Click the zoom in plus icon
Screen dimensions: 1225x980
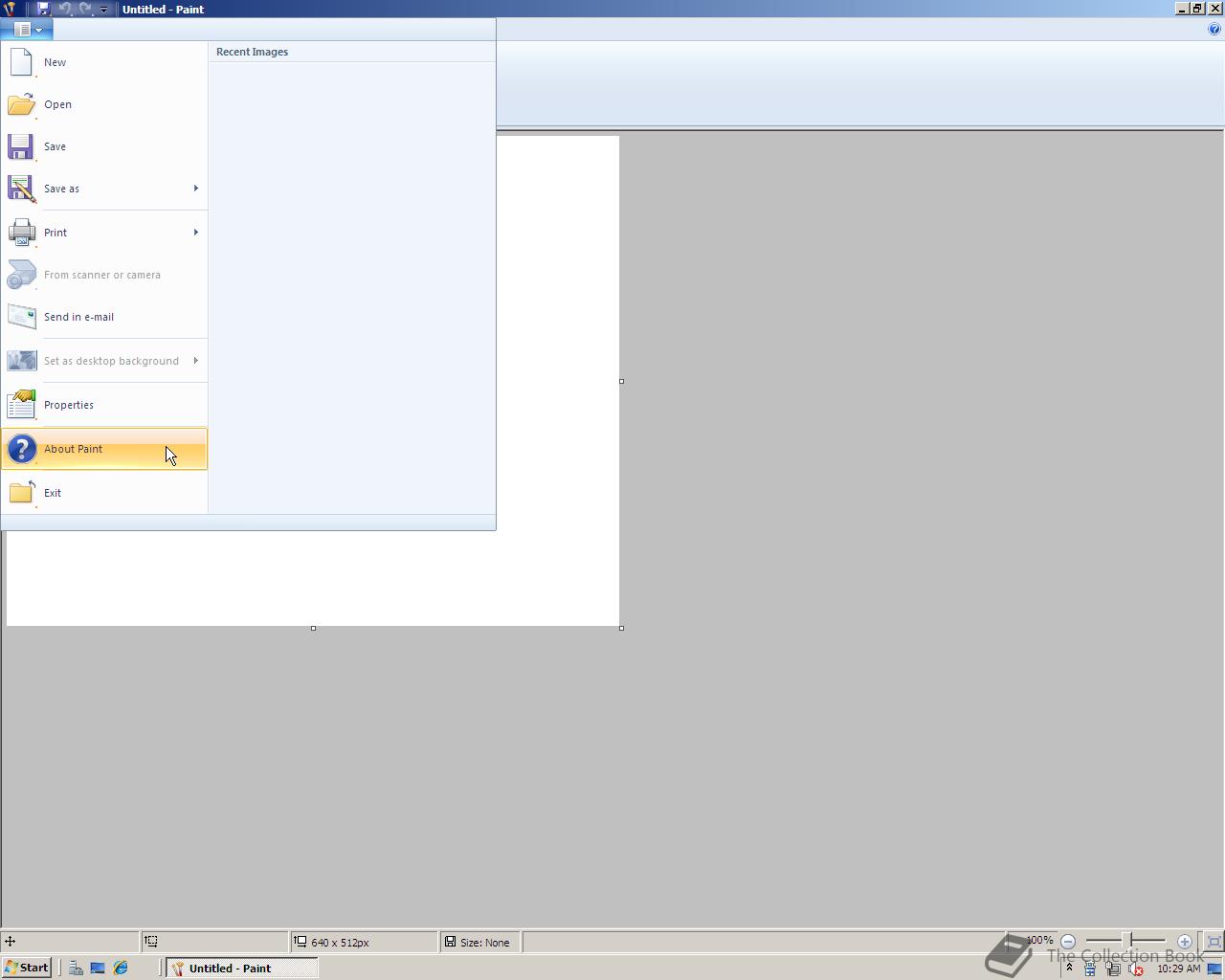tap(1185, 942)
